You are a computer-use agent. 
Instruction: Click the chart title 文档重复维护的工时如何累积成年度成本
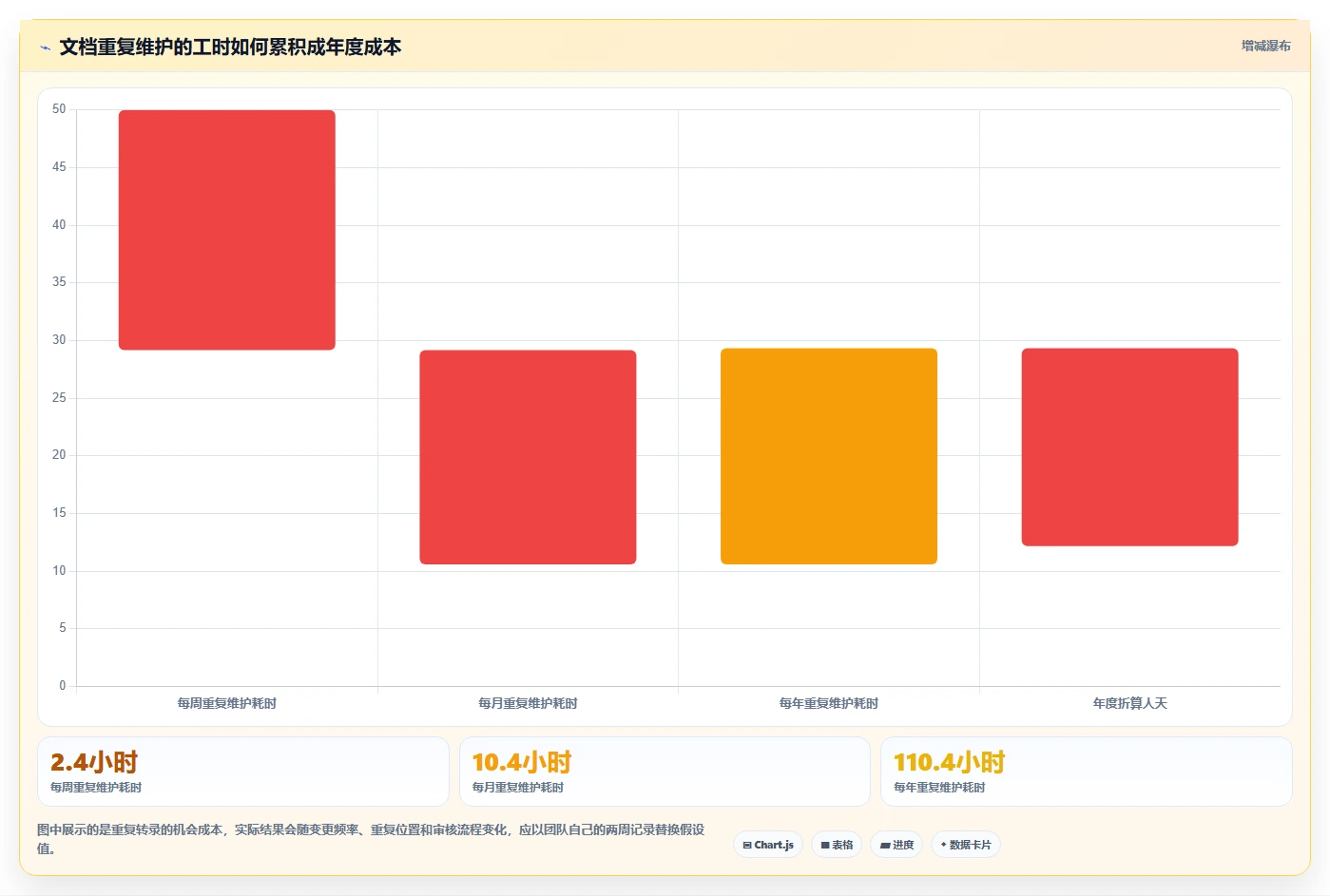[230, 48]
